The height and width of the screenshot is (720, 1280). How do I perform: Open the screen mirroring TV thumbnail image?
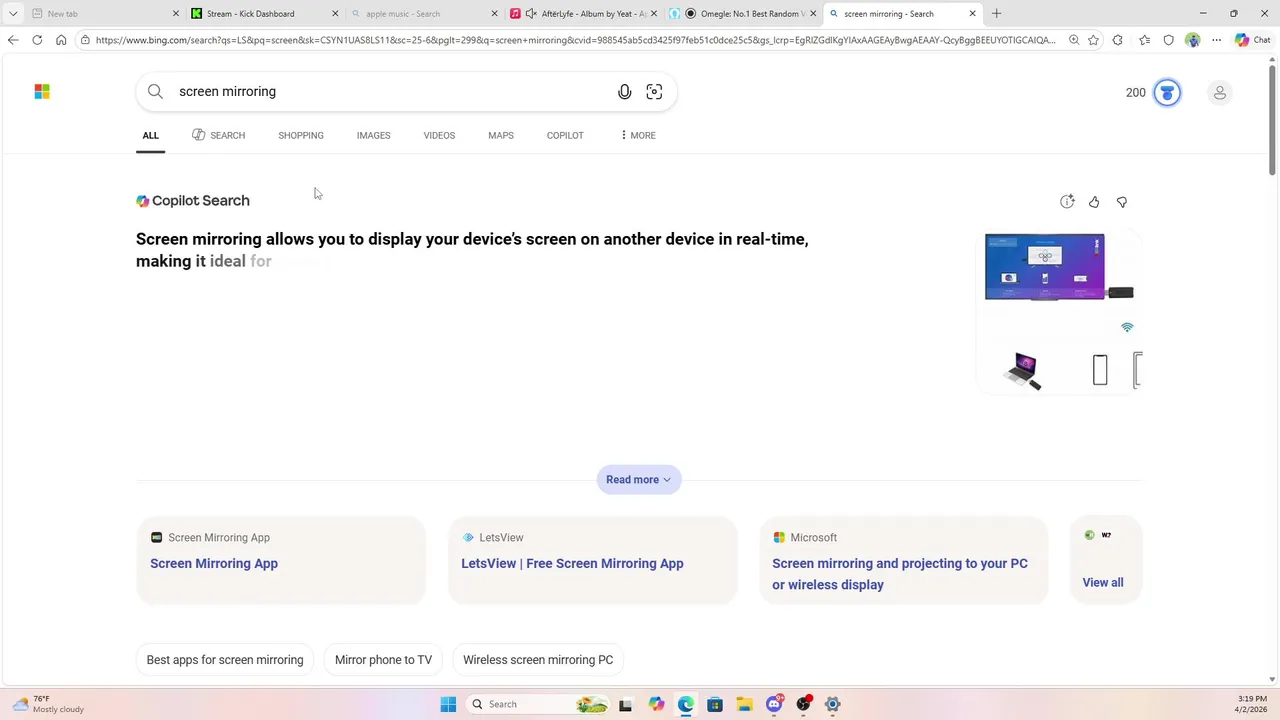click(x=1059, y=267)
